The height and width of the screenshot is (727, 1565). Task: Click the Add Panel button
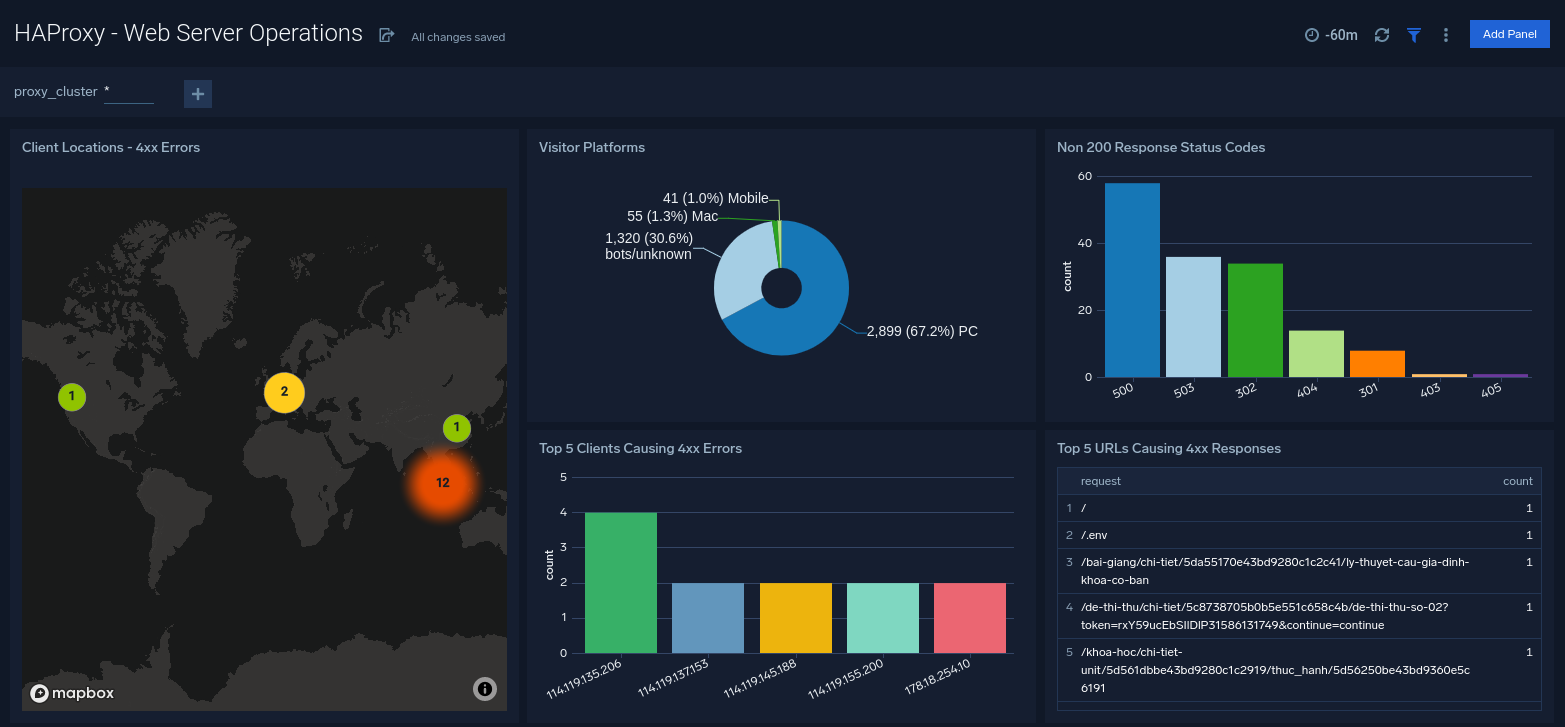[x=1509, y=34]
